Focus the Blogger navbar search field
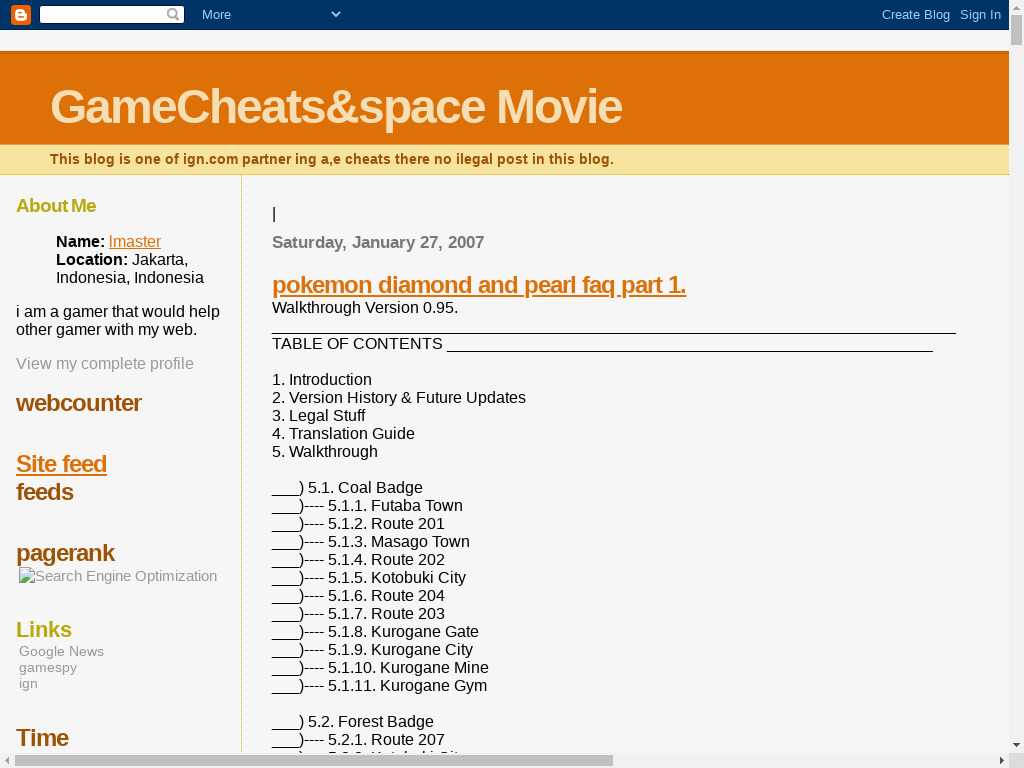Viewport: 1024px width, 768px height. click(x=102, y=15)
